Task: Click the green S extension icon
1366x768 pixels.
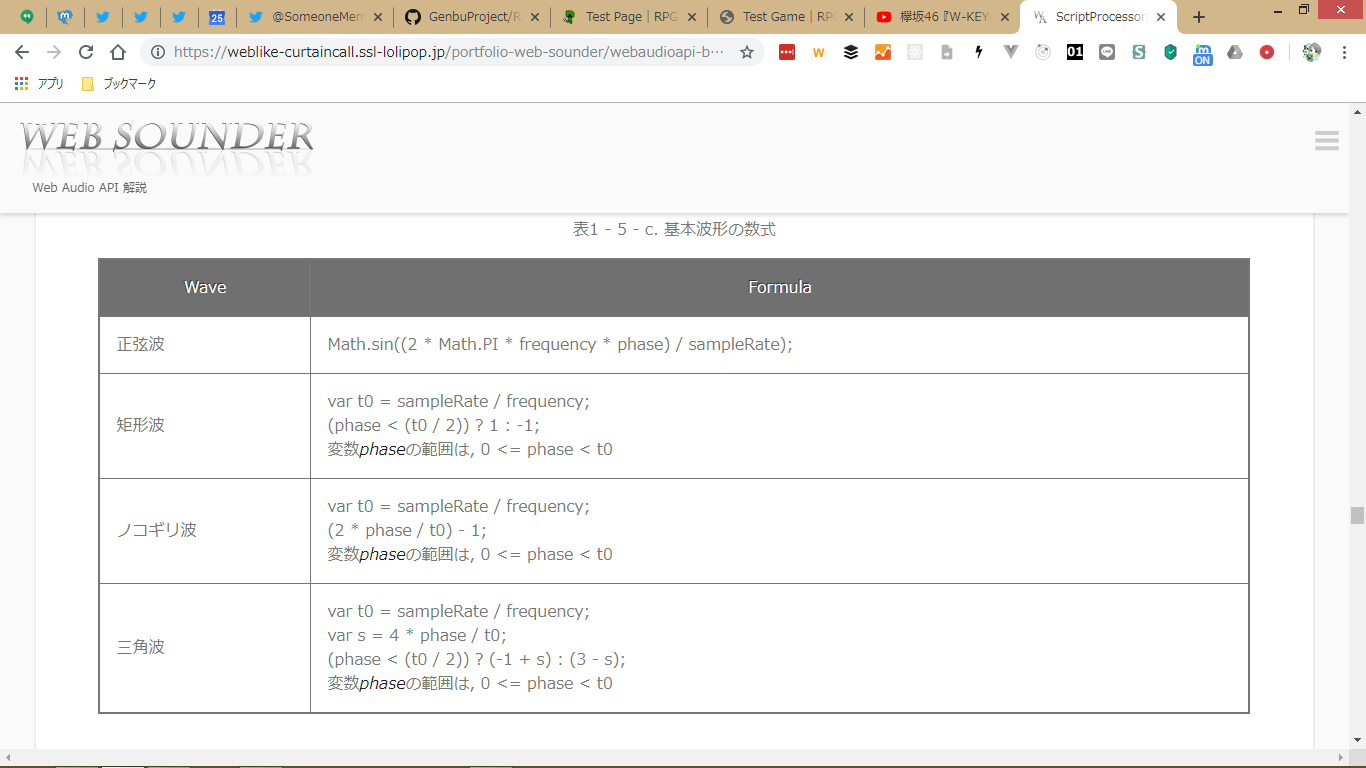Action: click(1139, 52)
